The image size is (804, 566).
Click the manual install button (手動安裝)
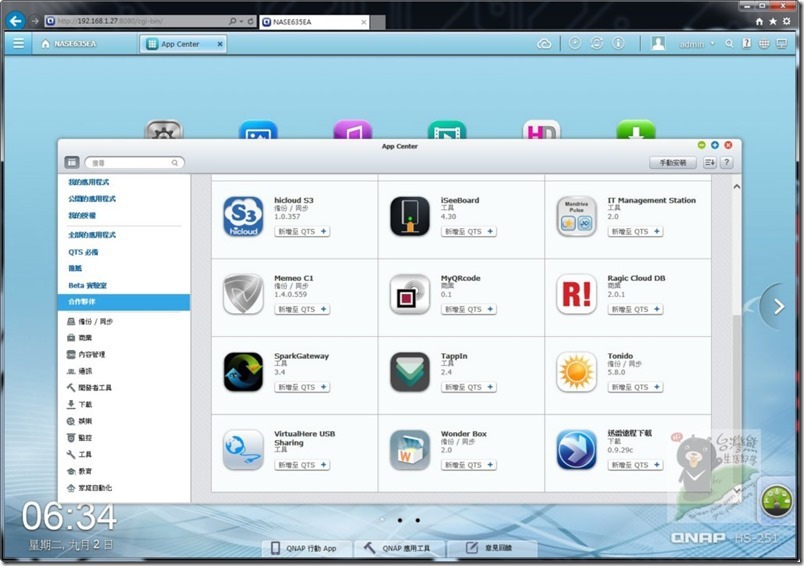coord(672,163)
